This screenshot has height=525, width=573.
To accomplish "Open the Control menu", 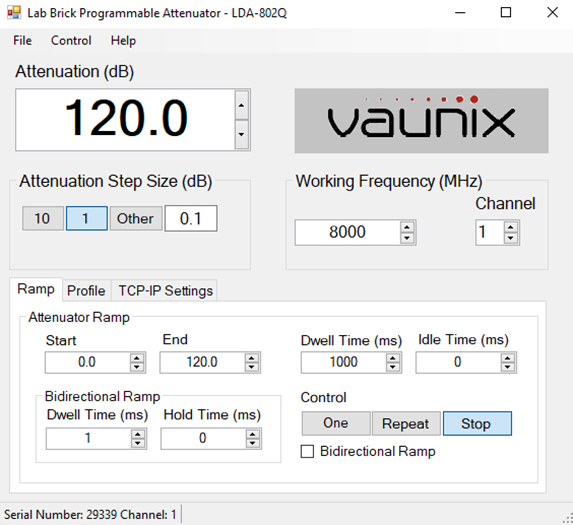I will coord(71,41).
